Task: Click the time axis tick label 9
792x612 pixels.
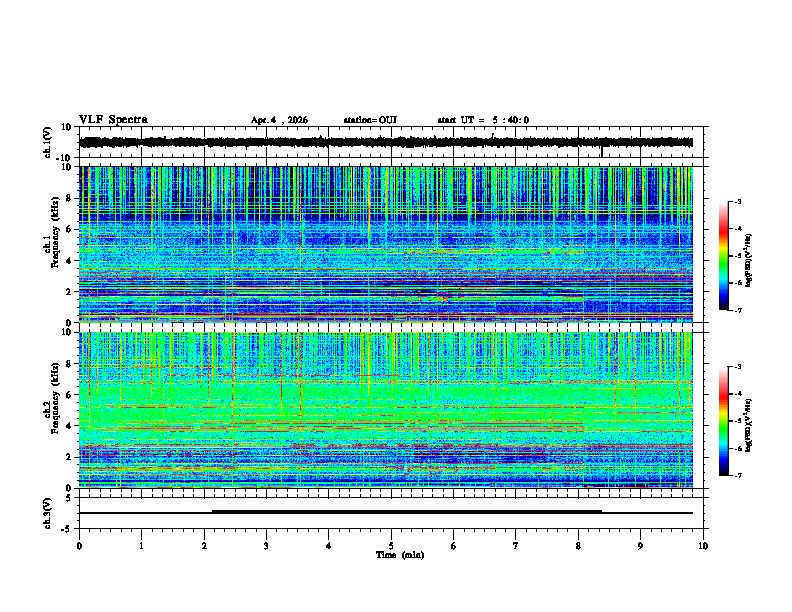Action: click(640, 546)
